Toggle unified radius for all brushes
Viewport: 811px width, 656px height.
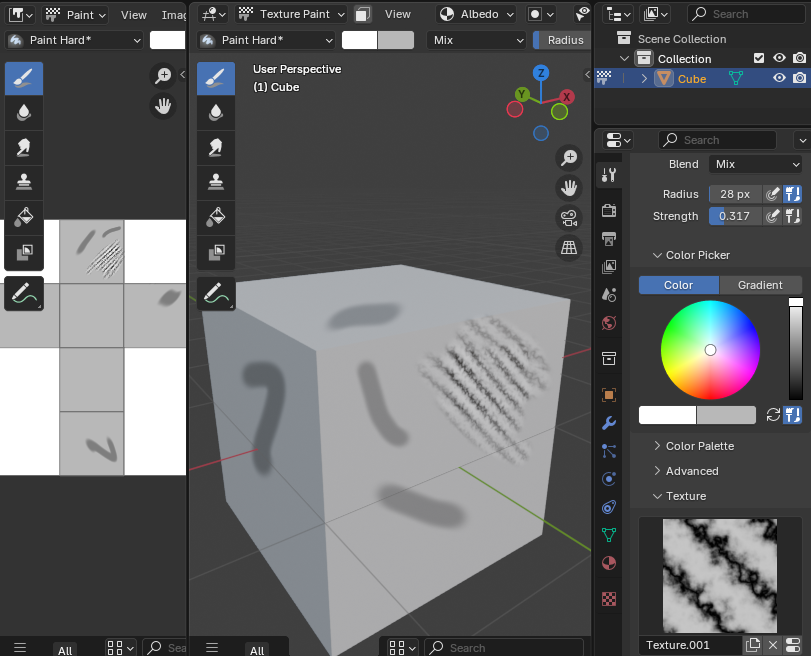coord(793,194)
